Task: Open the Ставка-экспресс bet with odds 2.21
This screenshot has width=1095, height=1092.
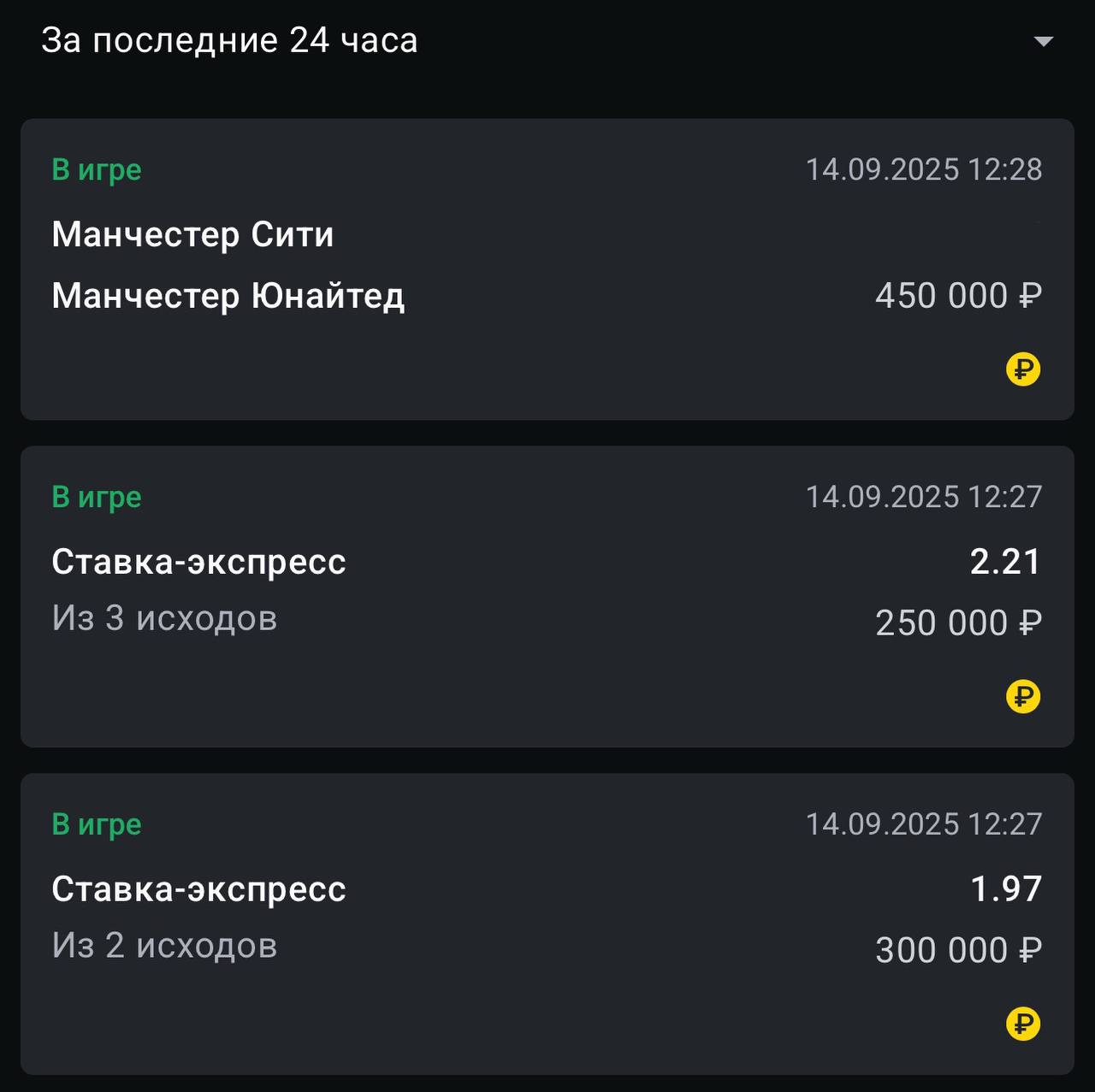Action: 198,562
